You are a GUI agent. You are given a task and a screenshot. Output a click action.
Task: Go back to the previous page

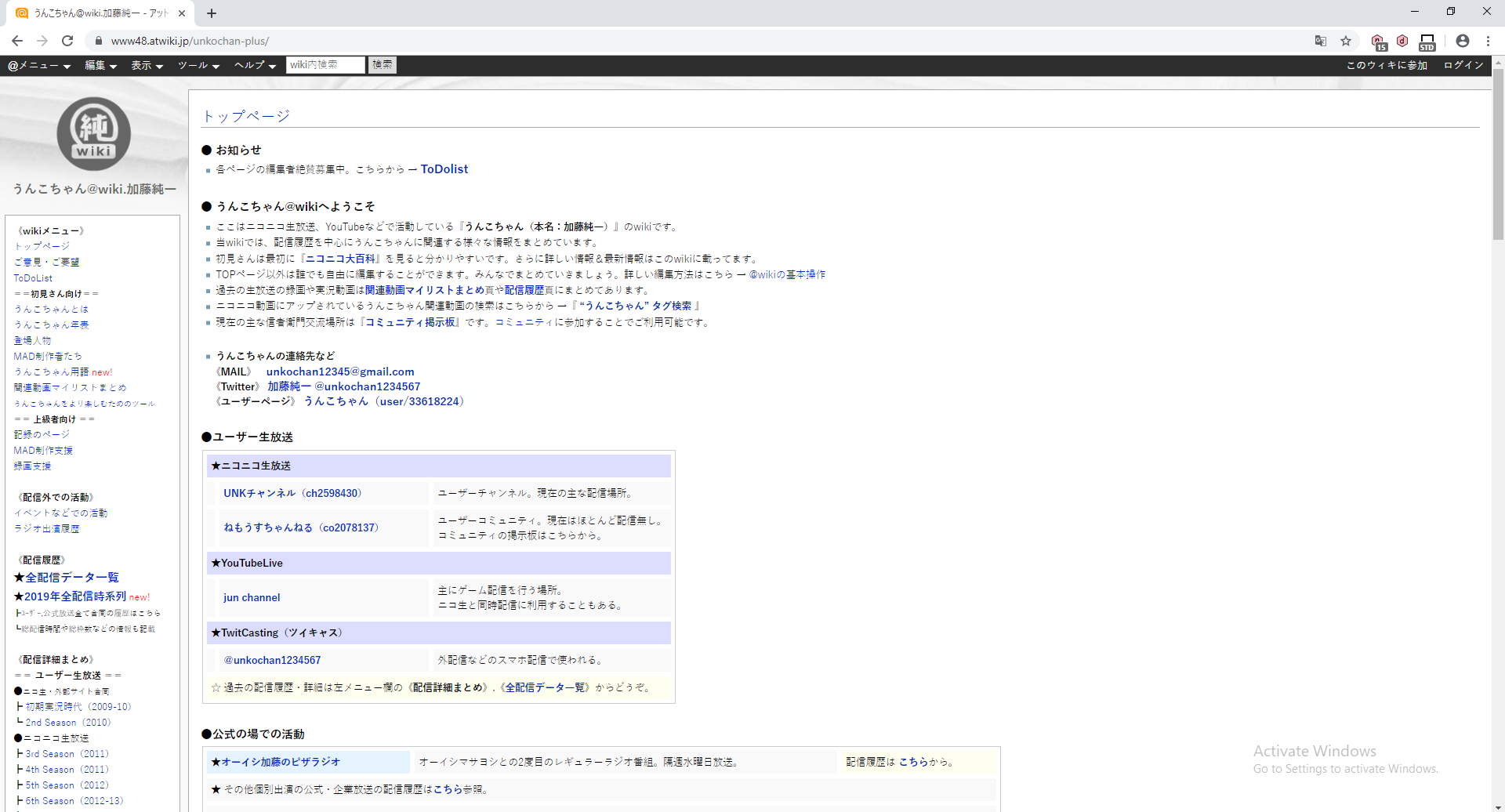coord(17,41)
